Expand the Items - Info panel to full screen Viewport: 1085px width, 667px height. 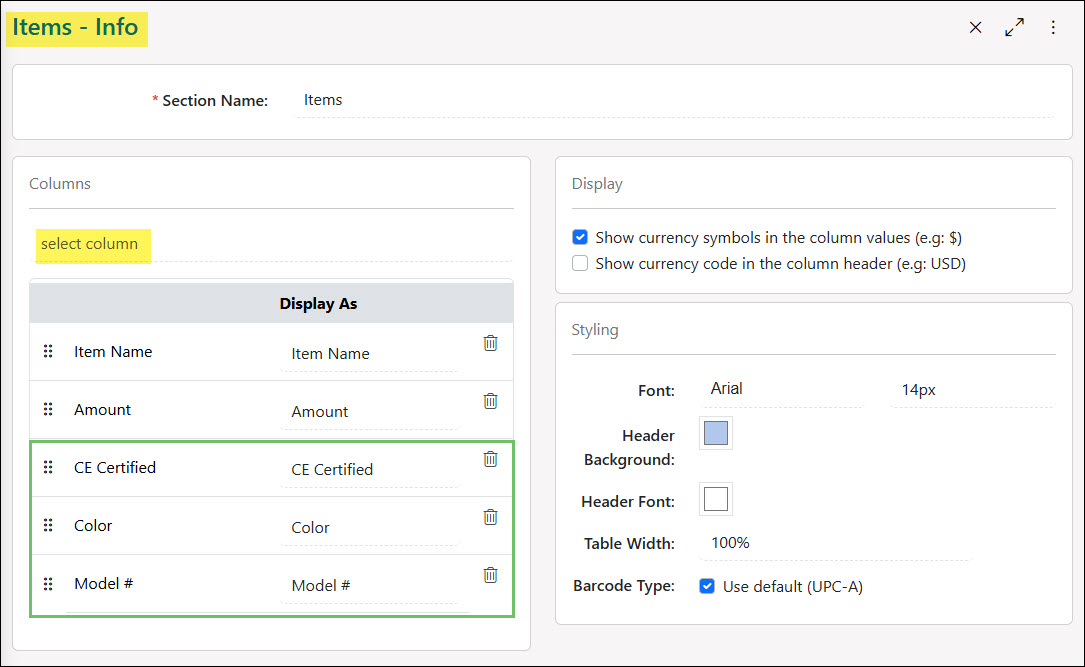click(x=1014, y=28)
